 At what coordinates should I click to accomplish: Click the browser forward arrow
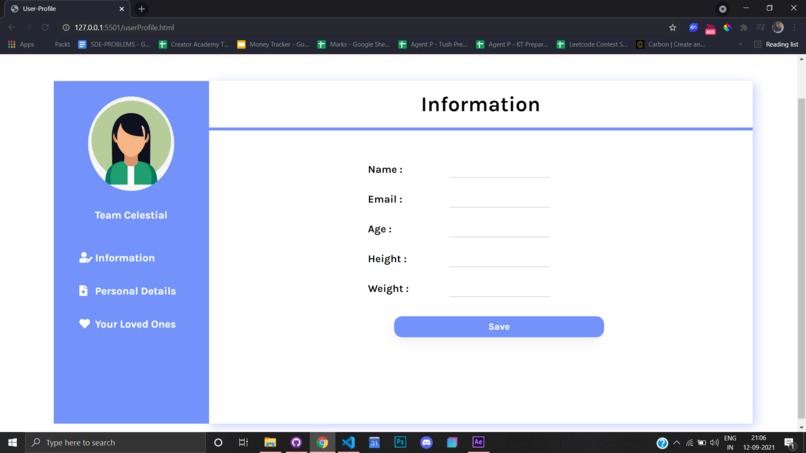click(28, 27)
